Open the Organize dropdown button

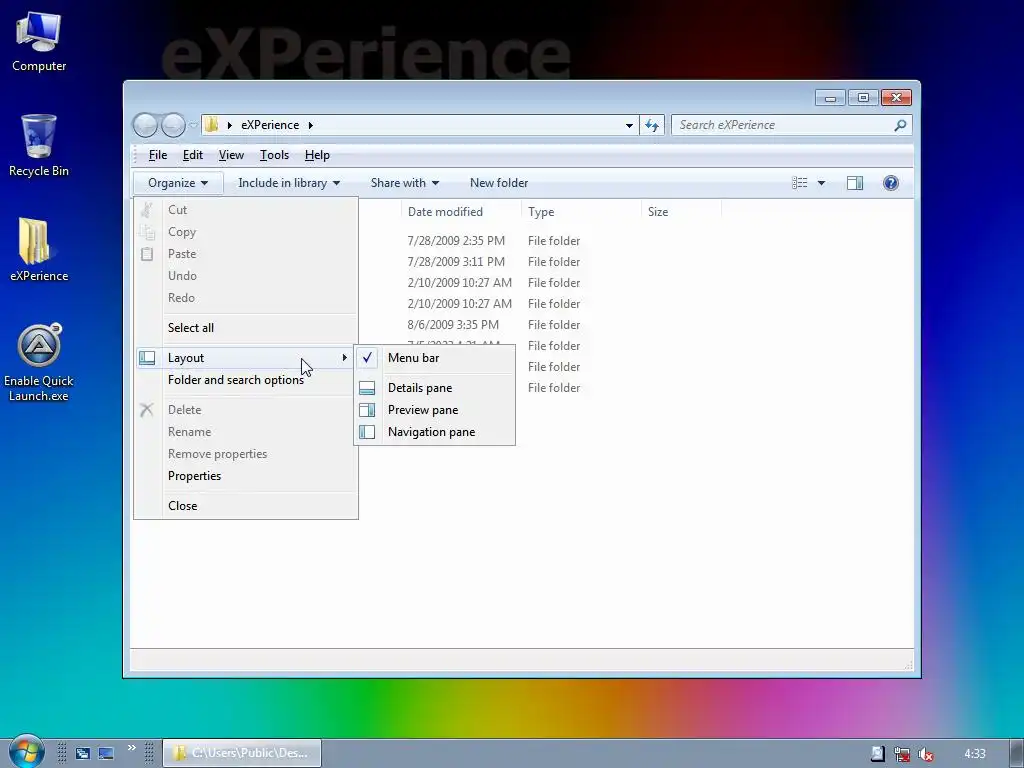coord(178,183)
